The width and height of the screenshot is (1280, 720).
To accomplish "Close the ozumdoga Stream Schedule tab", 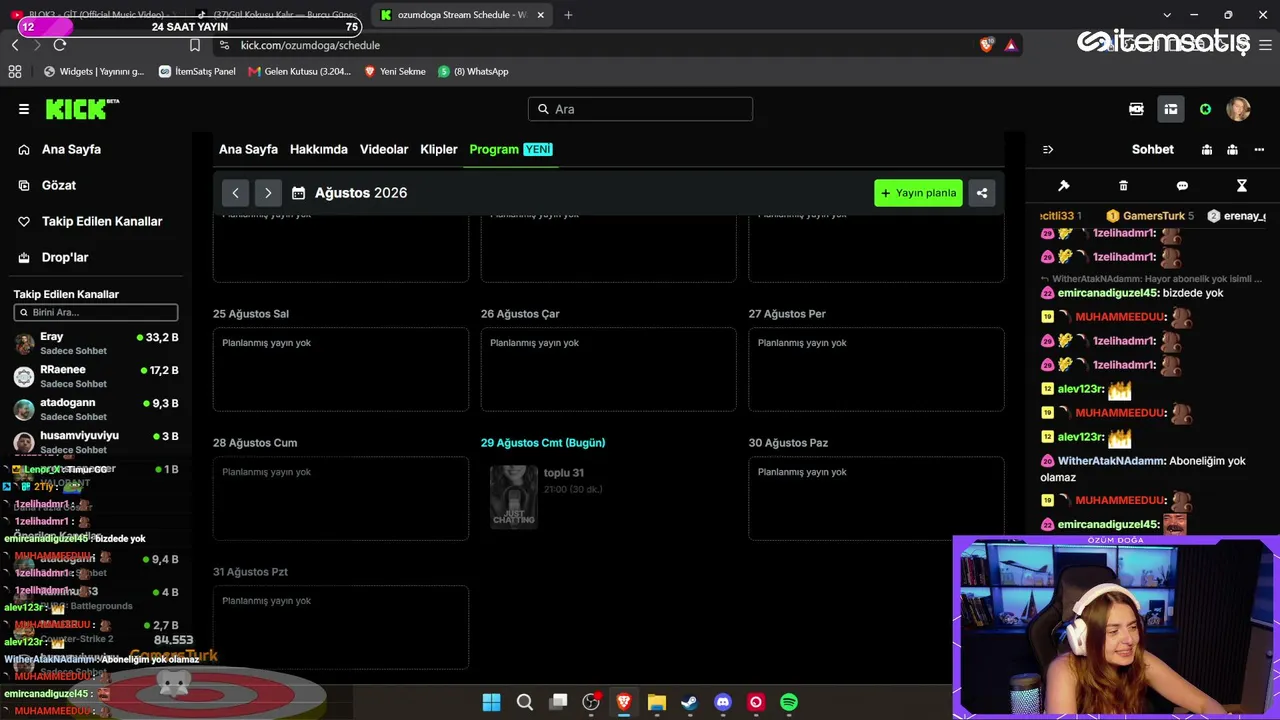I will click(x=541, y=15).
